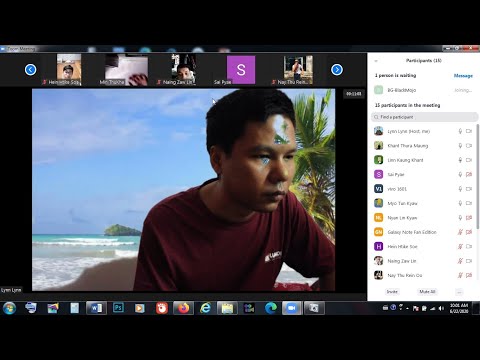Click the Lynn Lynn name label on main video
This screenshot has height=360, width=480.
11,290
